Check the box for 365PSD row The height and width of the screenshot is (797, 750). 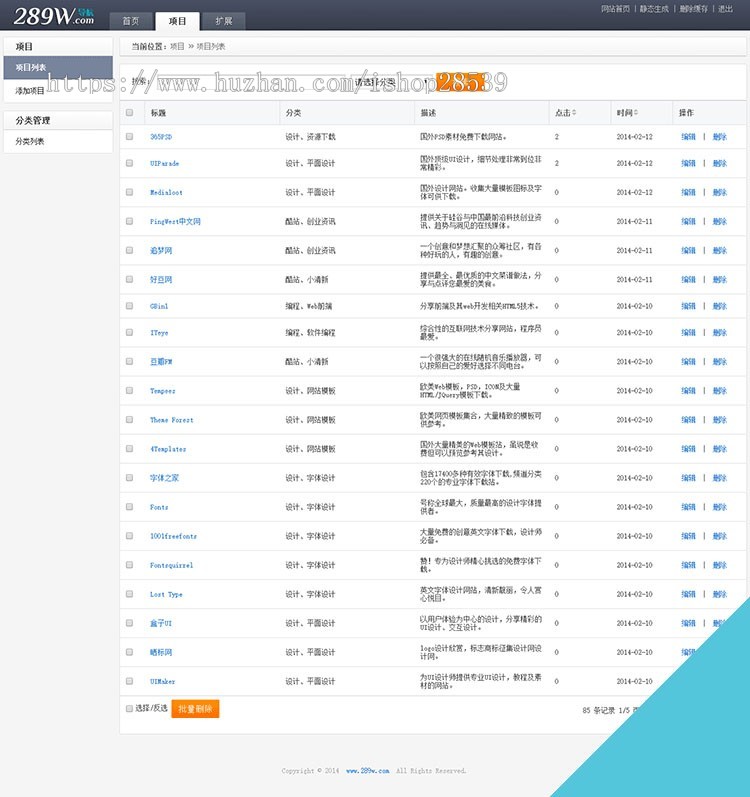pos(130,136)
